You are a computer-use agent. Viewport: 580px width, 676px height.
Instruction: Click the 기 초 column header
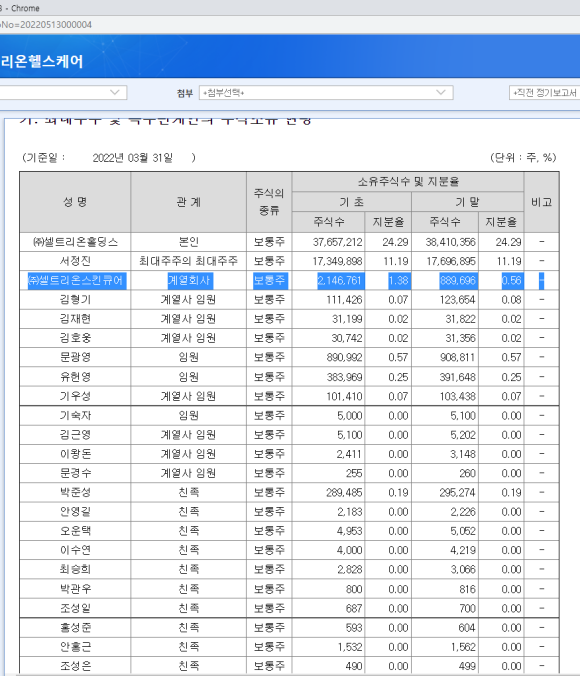(352, 202)
